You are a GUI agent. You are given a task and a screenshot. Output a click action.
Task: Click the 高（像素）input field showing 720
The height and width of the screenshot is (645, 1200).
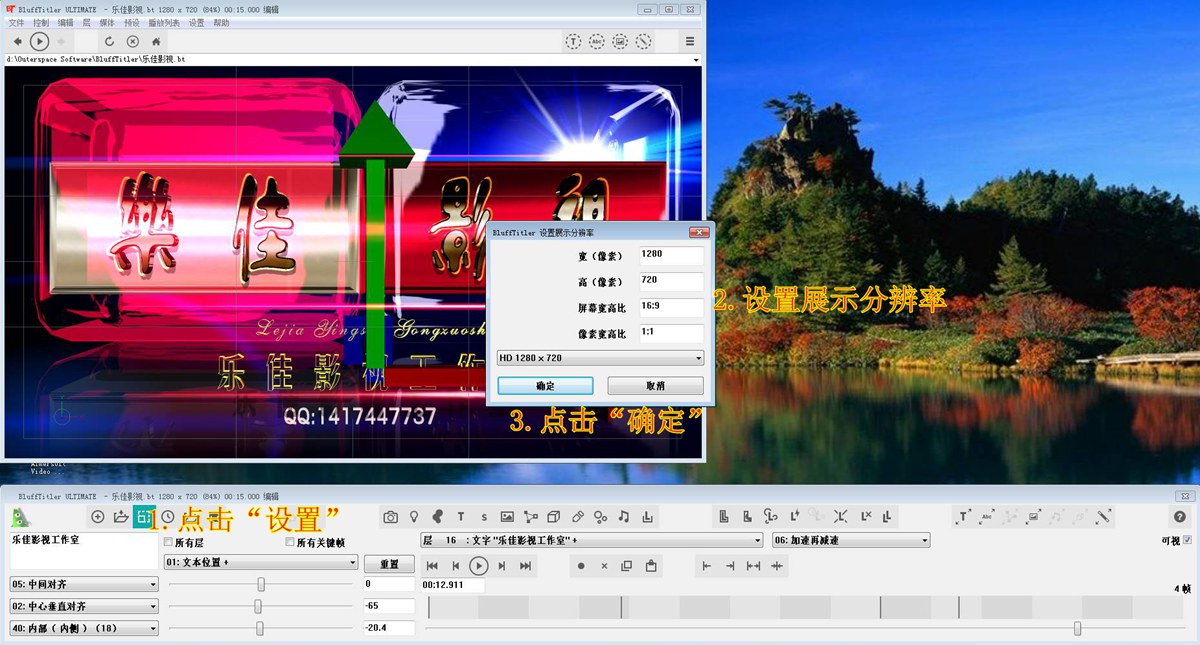click(x=670, y=281)
